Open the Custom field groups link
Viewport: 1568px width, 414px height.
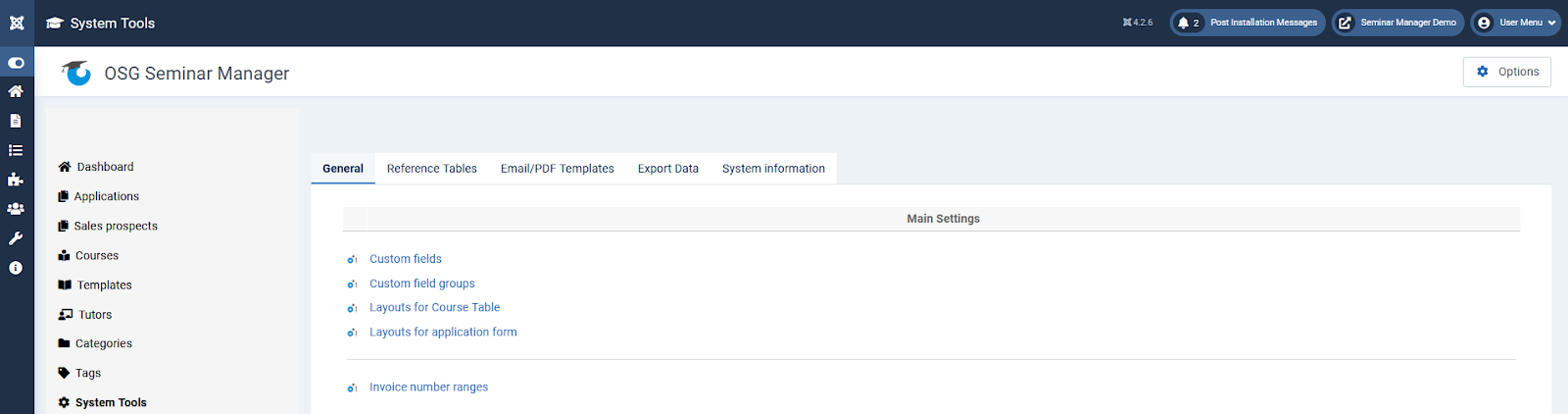coord(422,284)
